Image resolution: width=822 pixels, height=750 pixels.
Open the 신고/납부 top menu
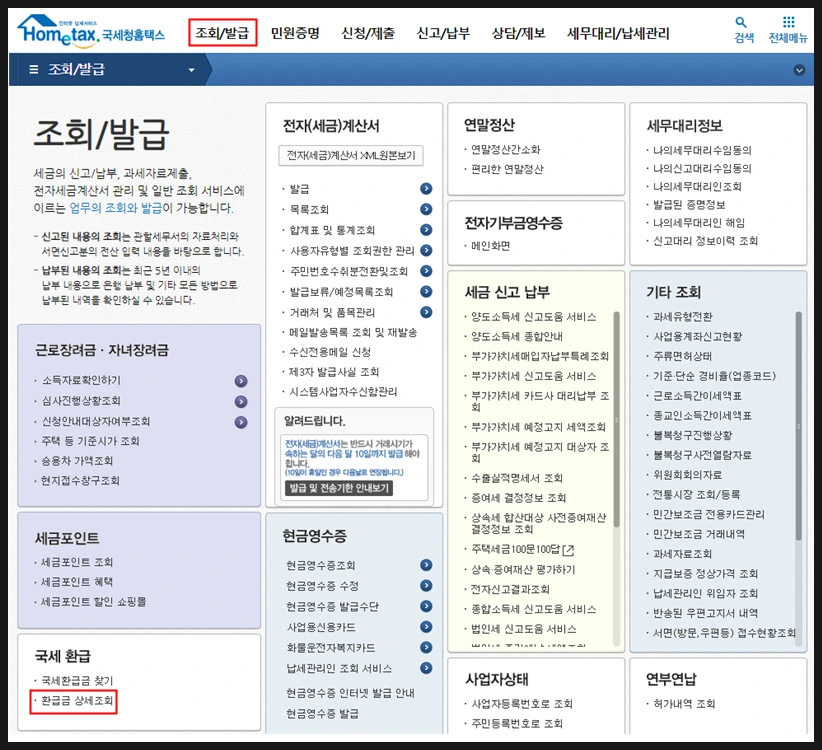(x=443, y=34)
